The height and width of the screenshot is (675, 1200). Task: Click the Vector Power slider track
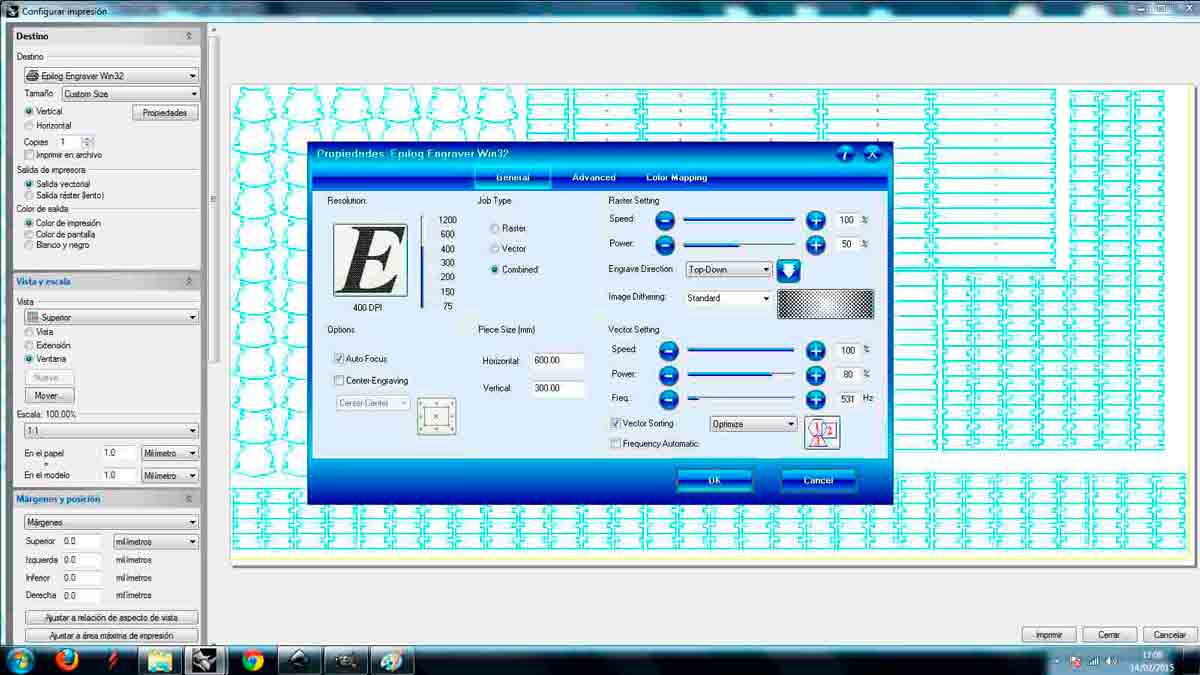pyautogui.click(x=741, y=374)
